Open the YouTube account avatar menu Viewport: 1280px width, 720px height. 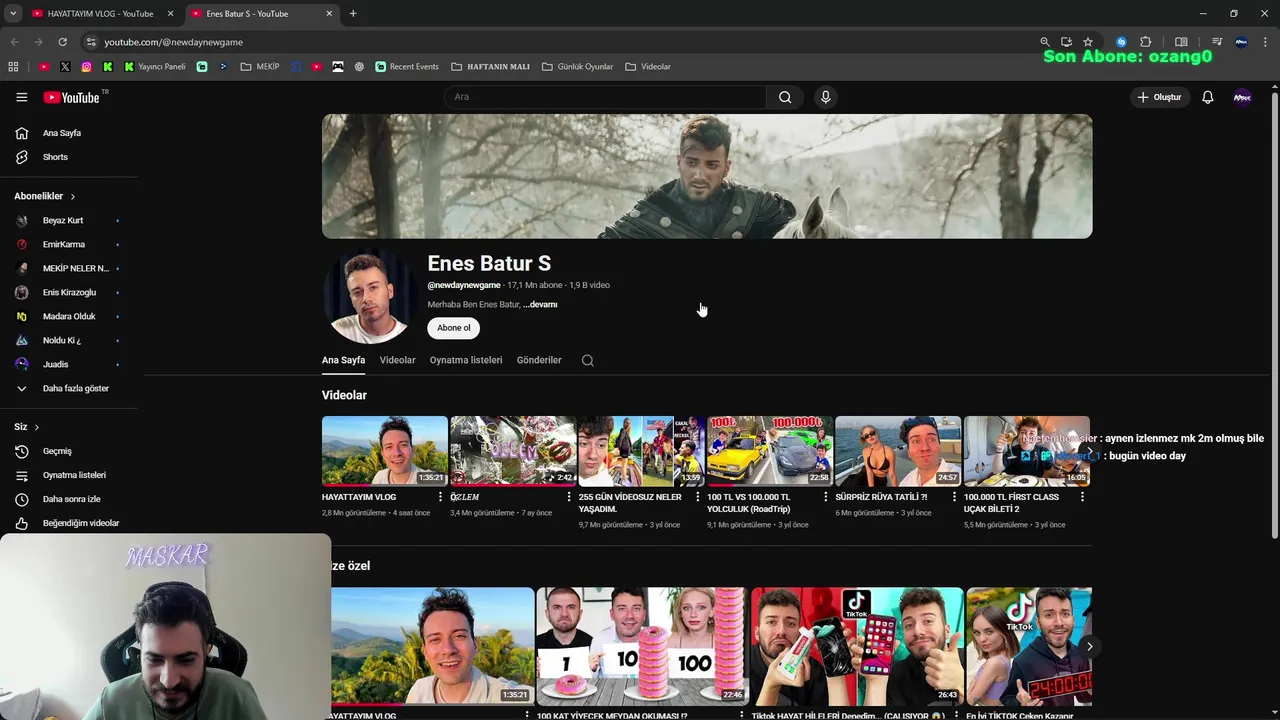point(1242,97)
